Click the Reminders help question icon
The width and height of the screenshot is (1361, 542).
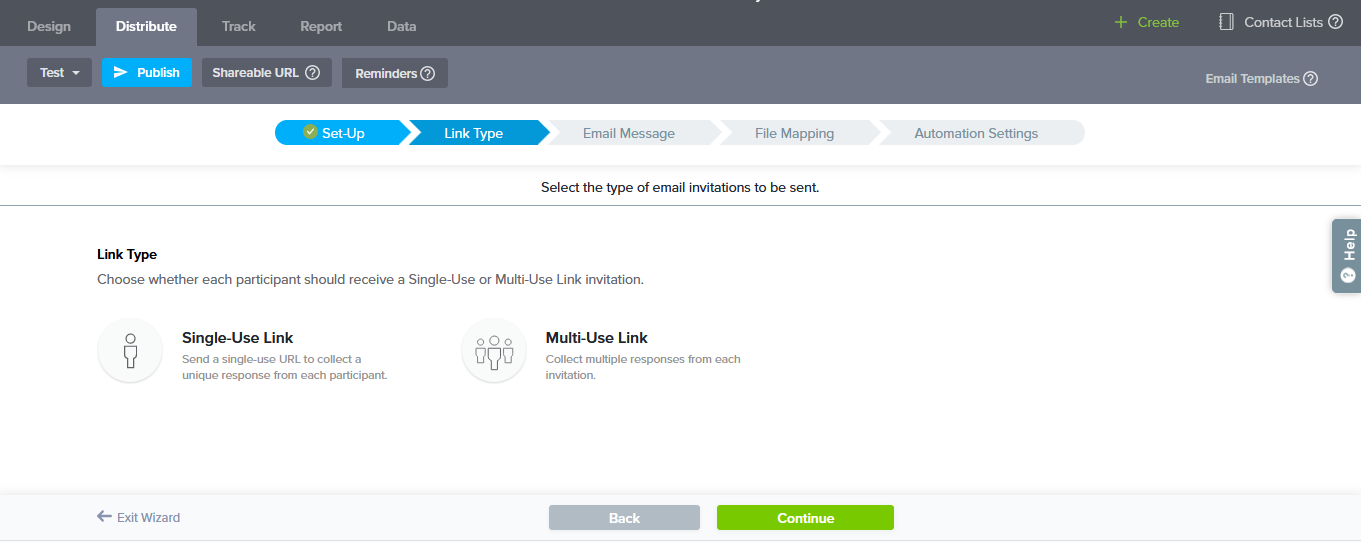[427, 74]
